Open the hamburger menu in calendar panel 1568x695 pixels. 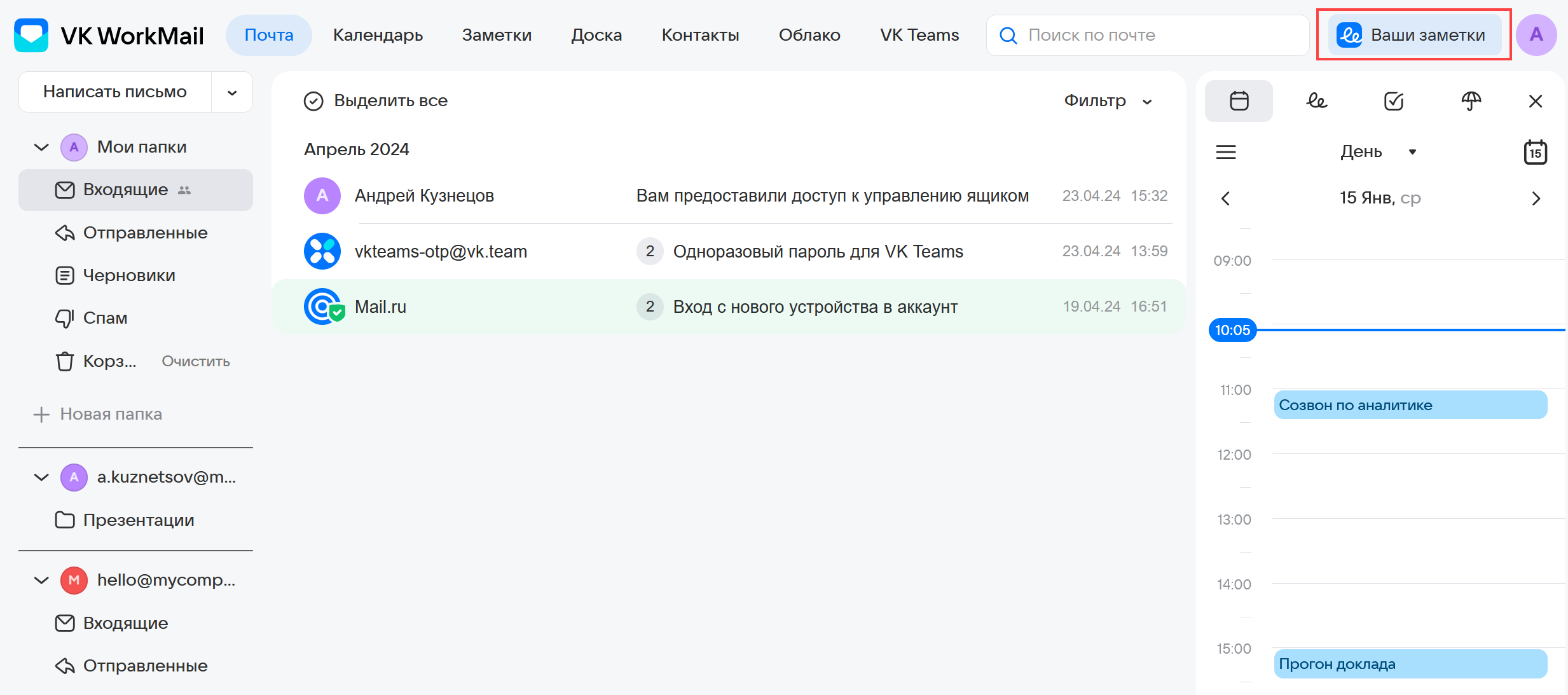pos(1226,152)
